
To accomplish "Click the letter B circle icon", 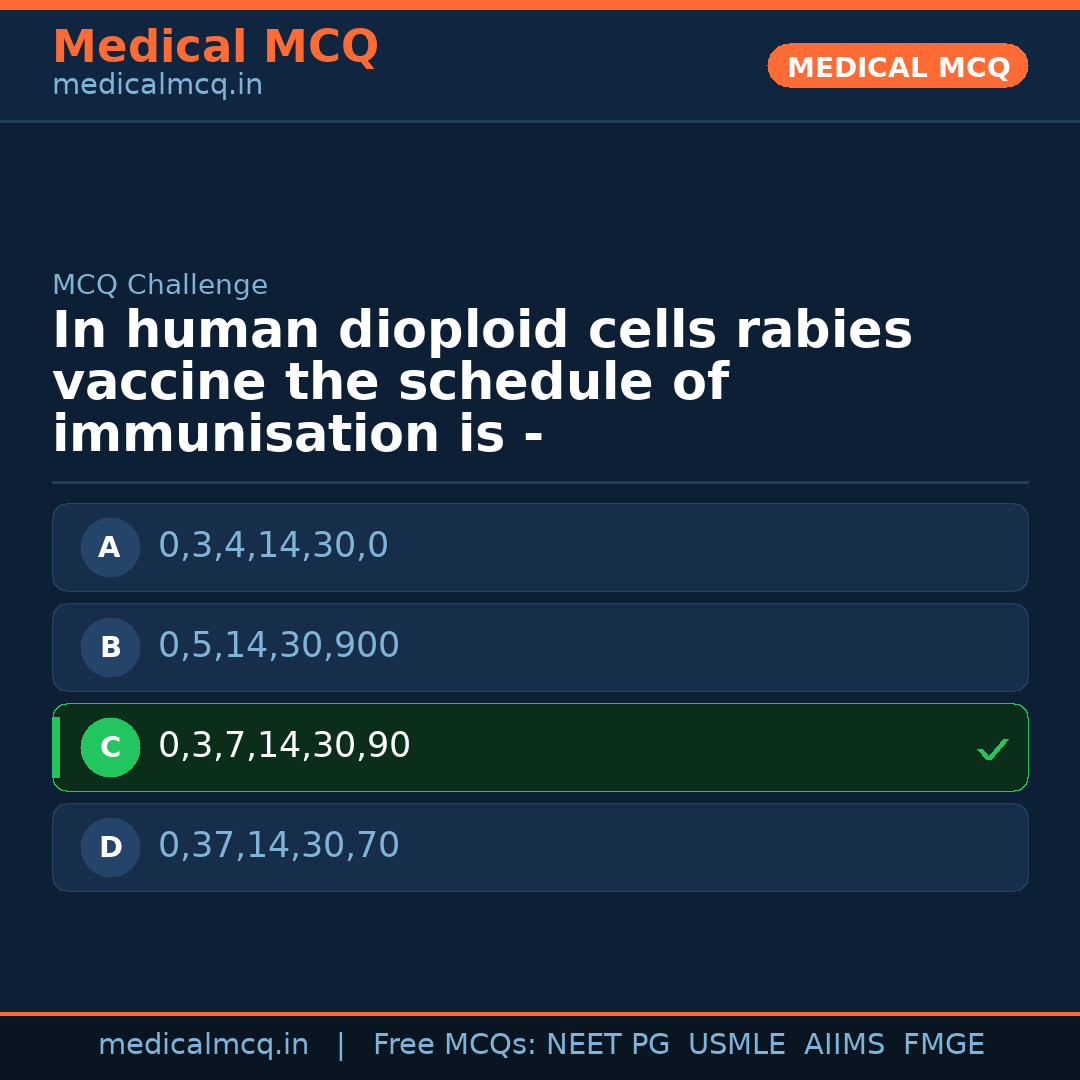I will [x=110, y=647].
